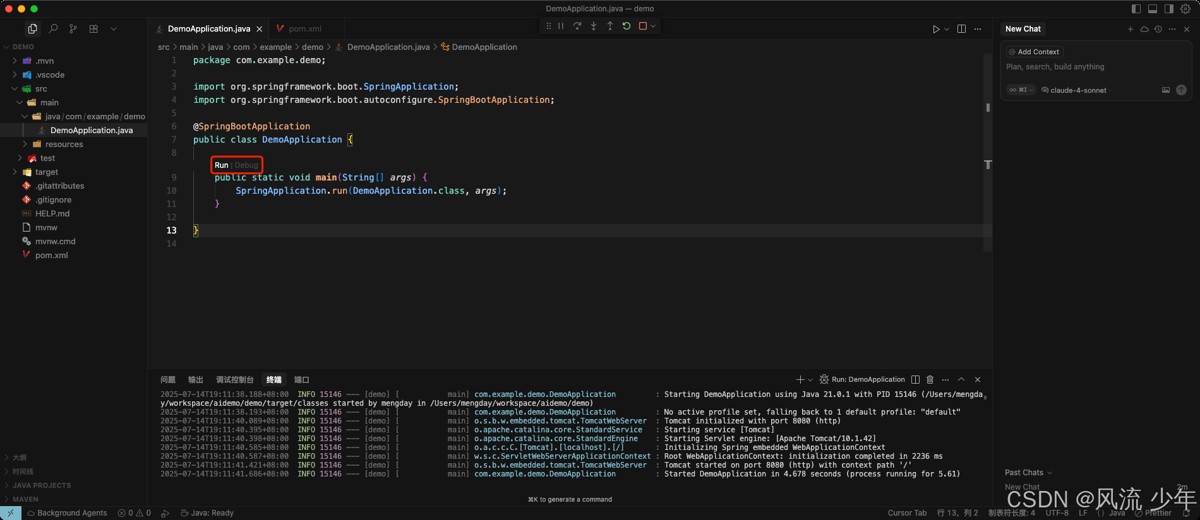Viewport: 1200px width, 520px height.
Task: Kill terminal with trash icon
Action: [x=930, y=380]
